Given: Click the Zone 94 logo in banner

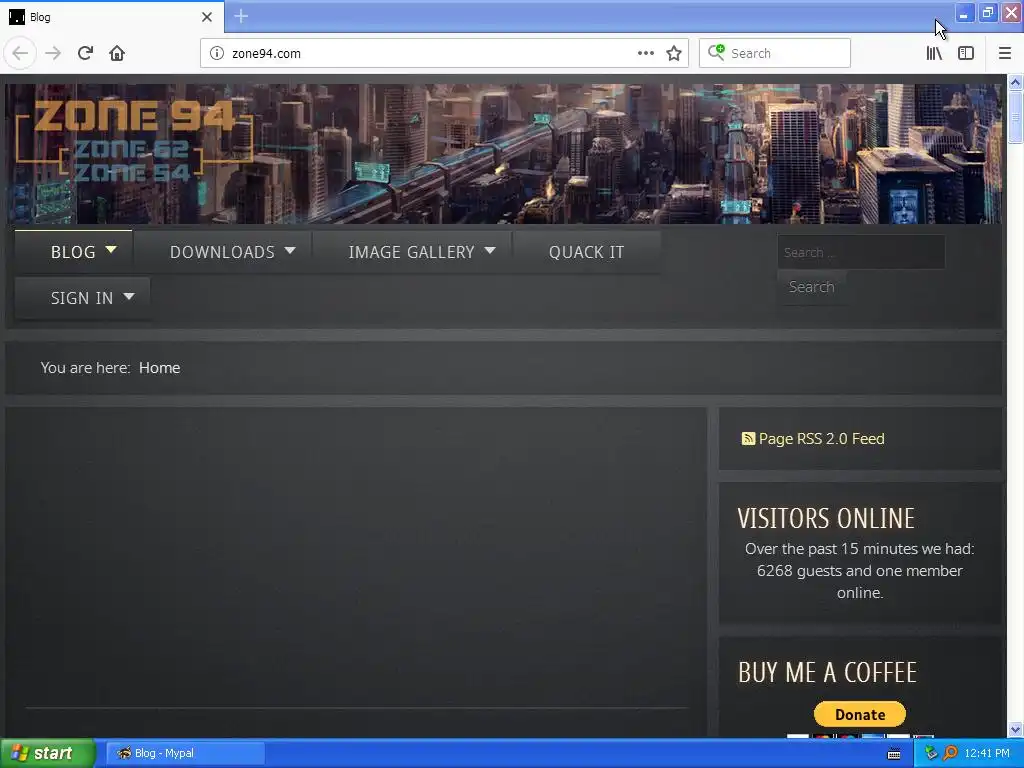Looking at the screenshot, I should coord(134,142).
